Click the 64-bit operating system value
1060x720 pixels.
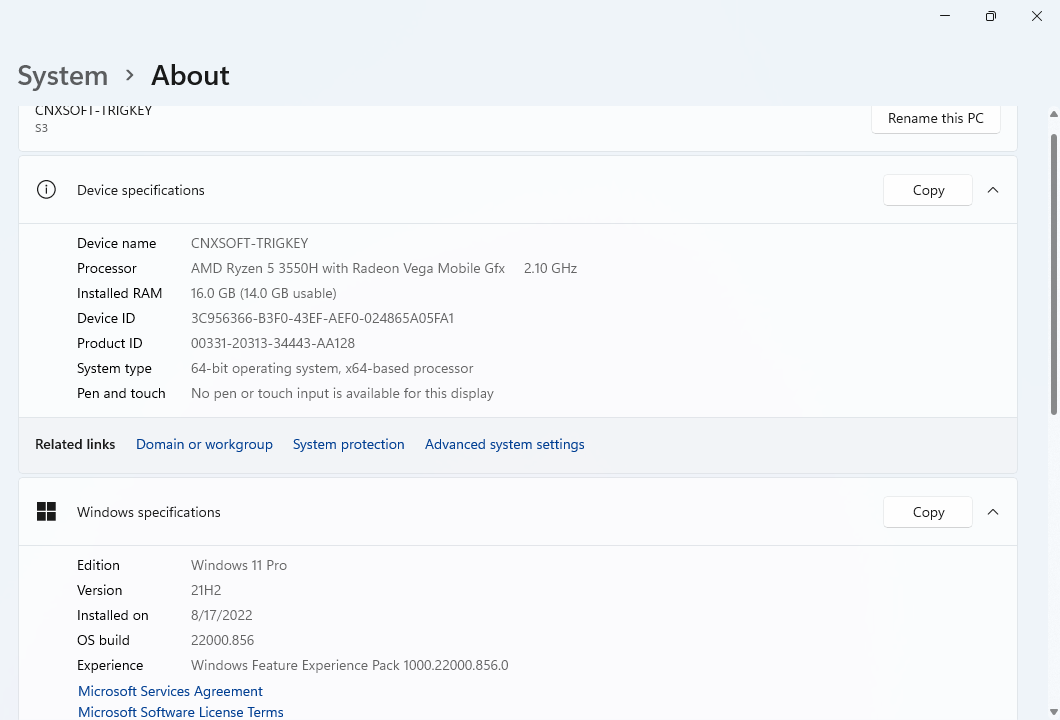[332, 368]
